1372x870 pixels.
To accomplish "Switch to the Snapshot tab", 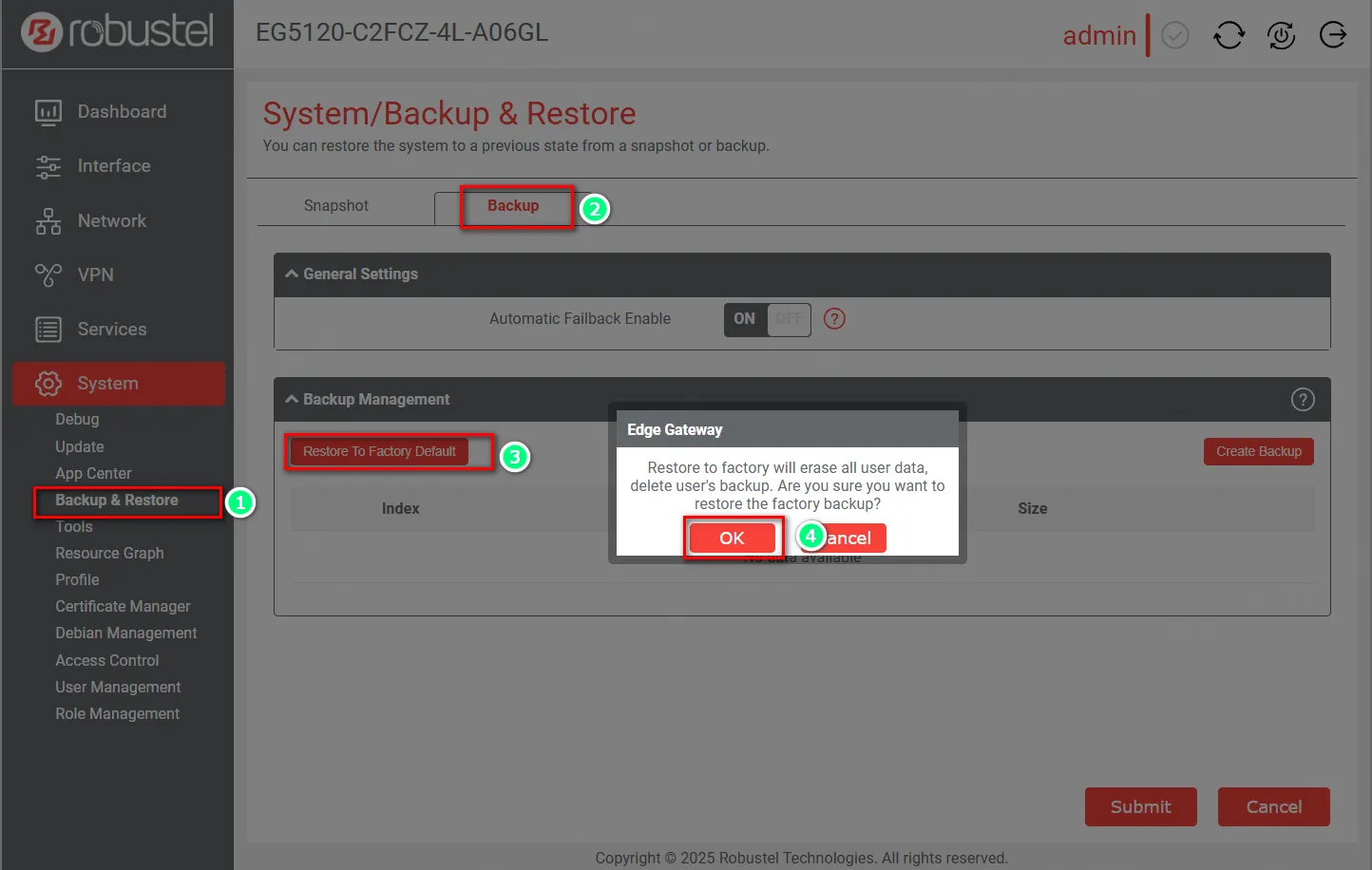I will click(335, 206).
